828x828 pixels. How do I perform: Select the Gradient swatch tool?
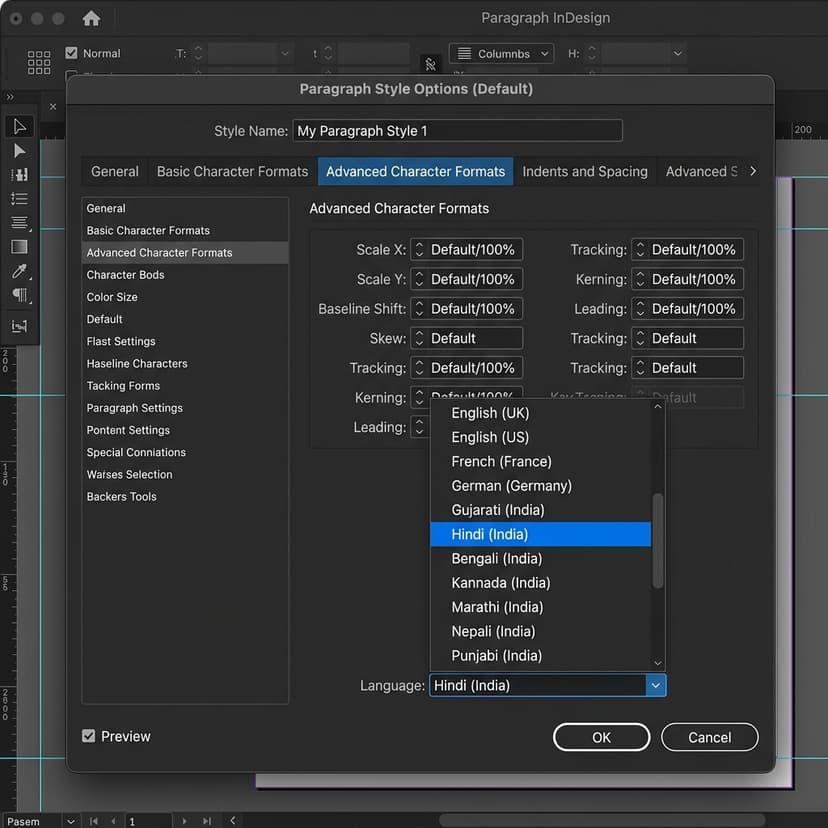click(x=20, y=247)
